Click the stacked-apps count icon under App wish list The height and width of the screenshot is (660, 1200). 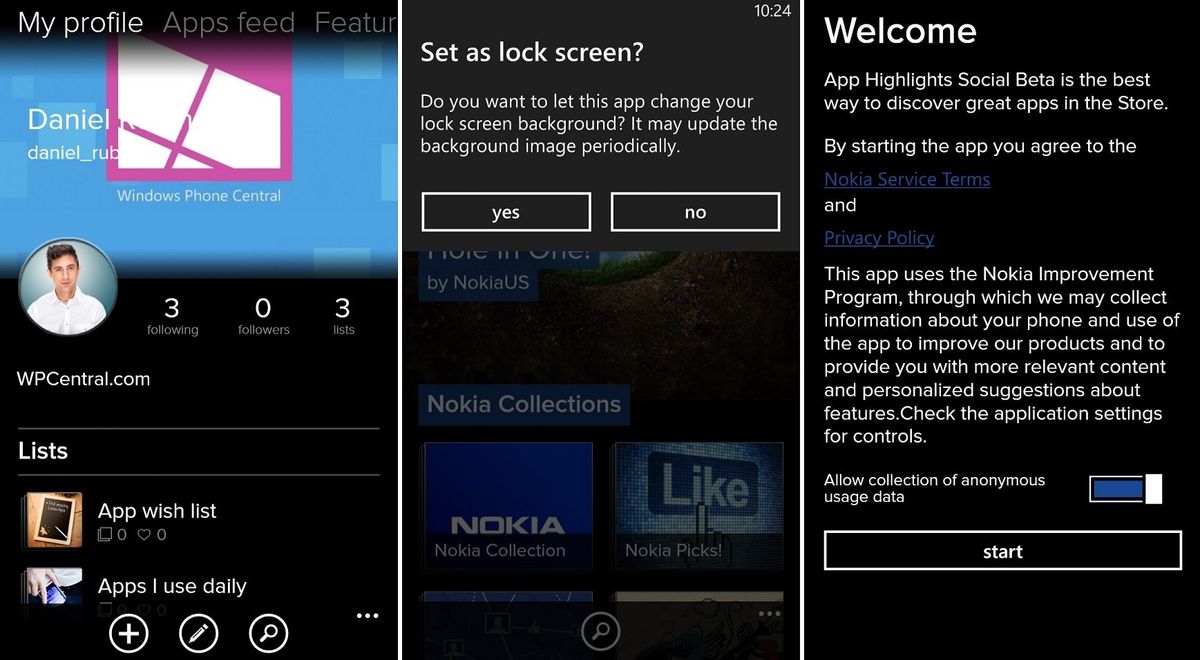point(104,535)
